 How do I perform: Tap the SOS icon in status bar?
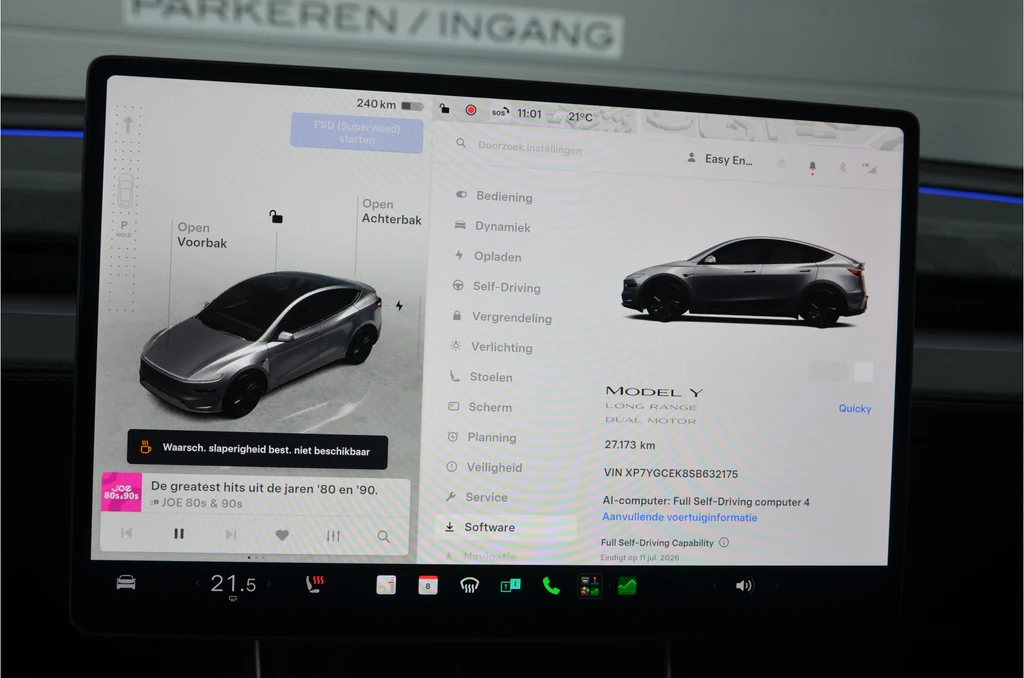point(500,112)
